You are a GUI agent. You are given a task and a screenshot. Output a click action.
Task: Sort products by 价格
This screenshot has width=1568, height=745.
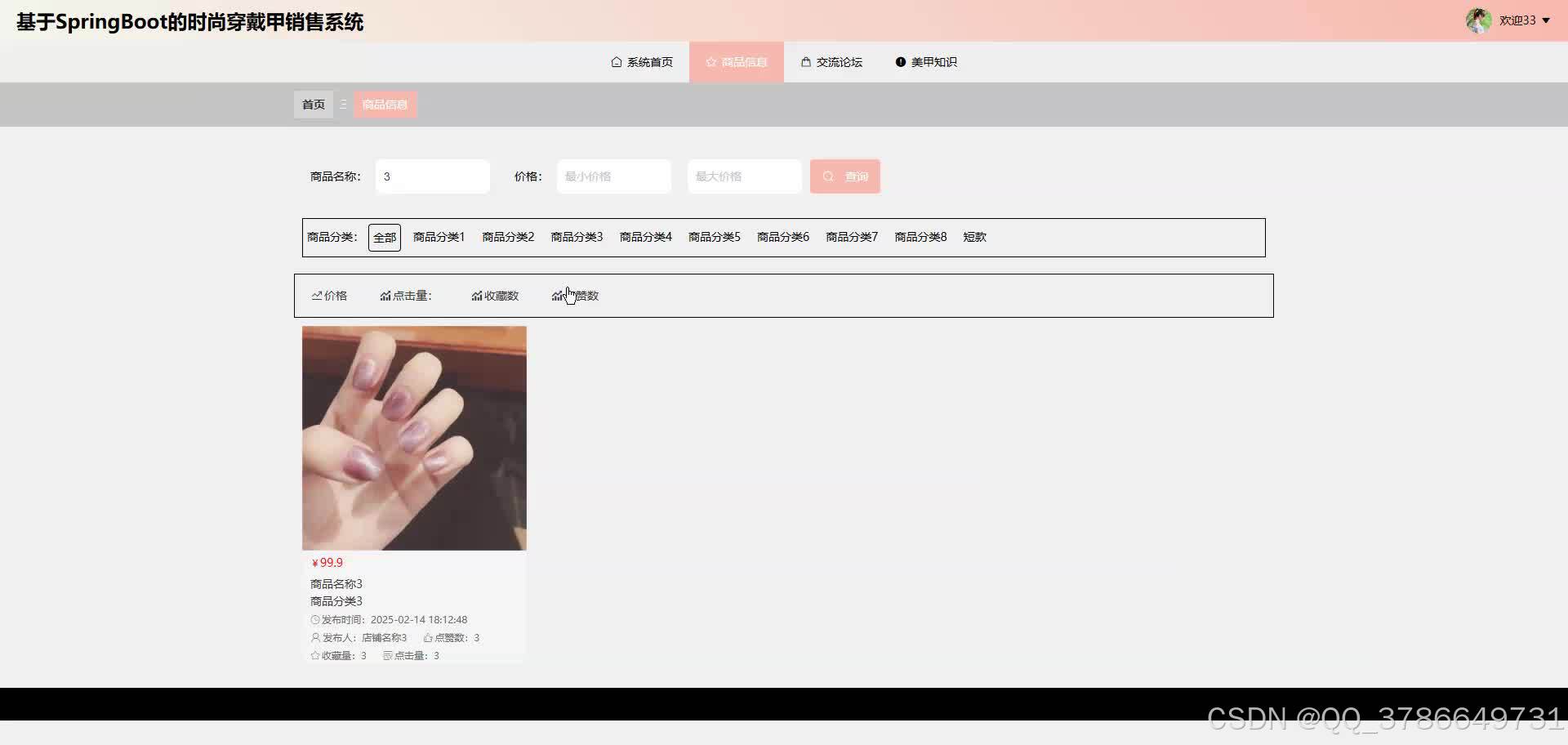(329, 296)
